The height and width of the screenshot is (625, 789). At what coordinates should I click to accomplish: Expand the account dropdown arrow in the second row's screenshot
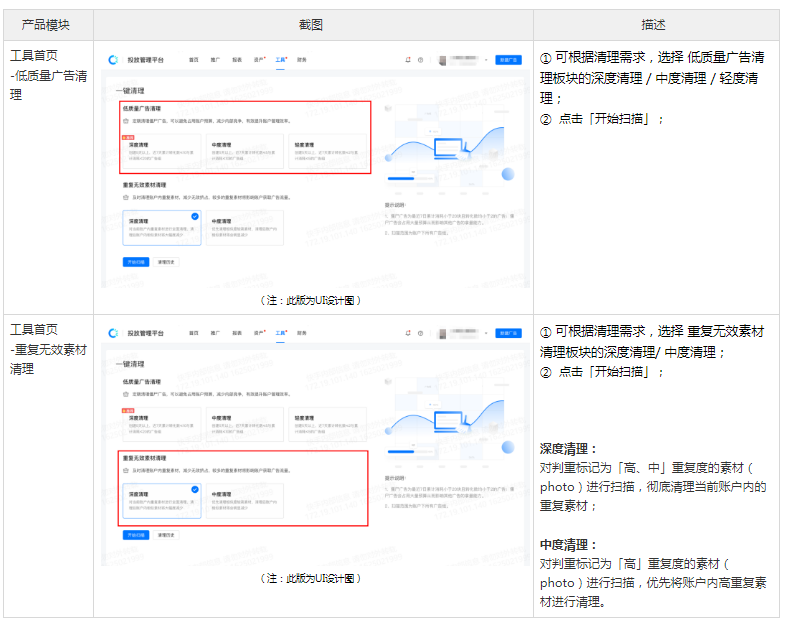coord(488,332)
